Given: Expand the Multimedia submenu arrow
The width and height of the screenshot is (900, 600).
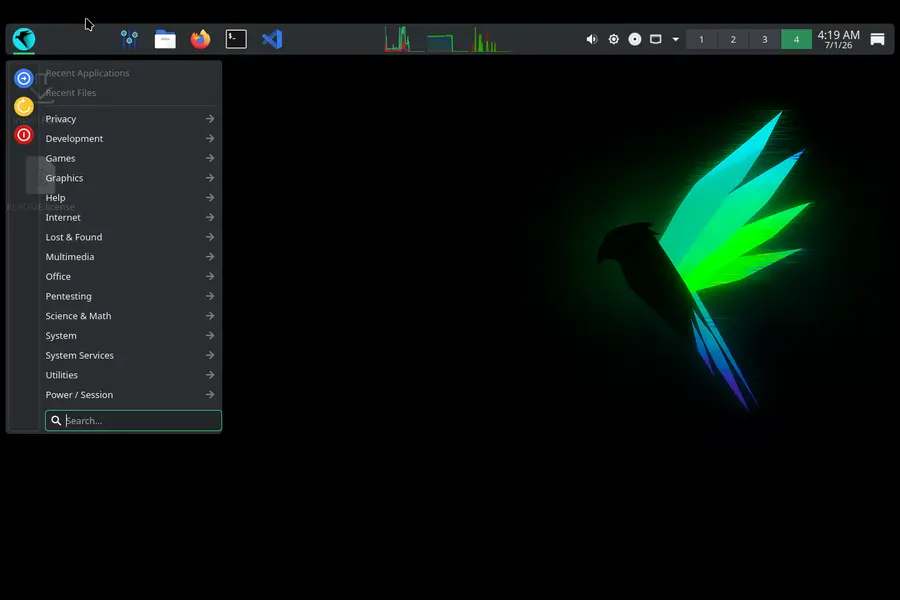Looking at the screenshot, I should point(210,257).
